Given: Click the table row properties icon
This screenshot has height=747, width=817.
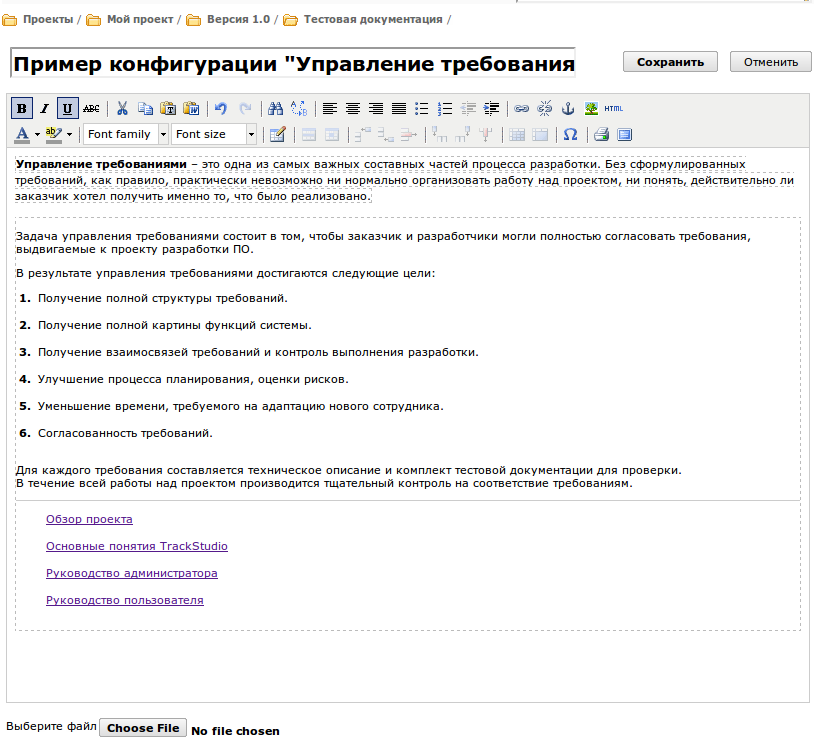Looking at the screenshot, I should point(309,134).
